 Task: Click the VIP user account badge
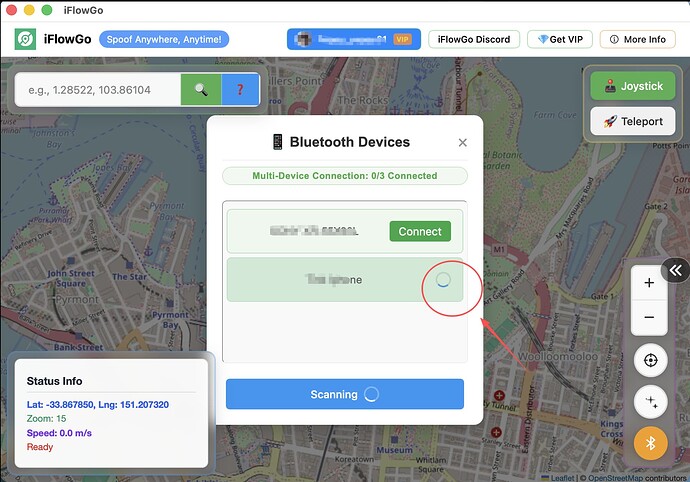click(x=354, y=39)
